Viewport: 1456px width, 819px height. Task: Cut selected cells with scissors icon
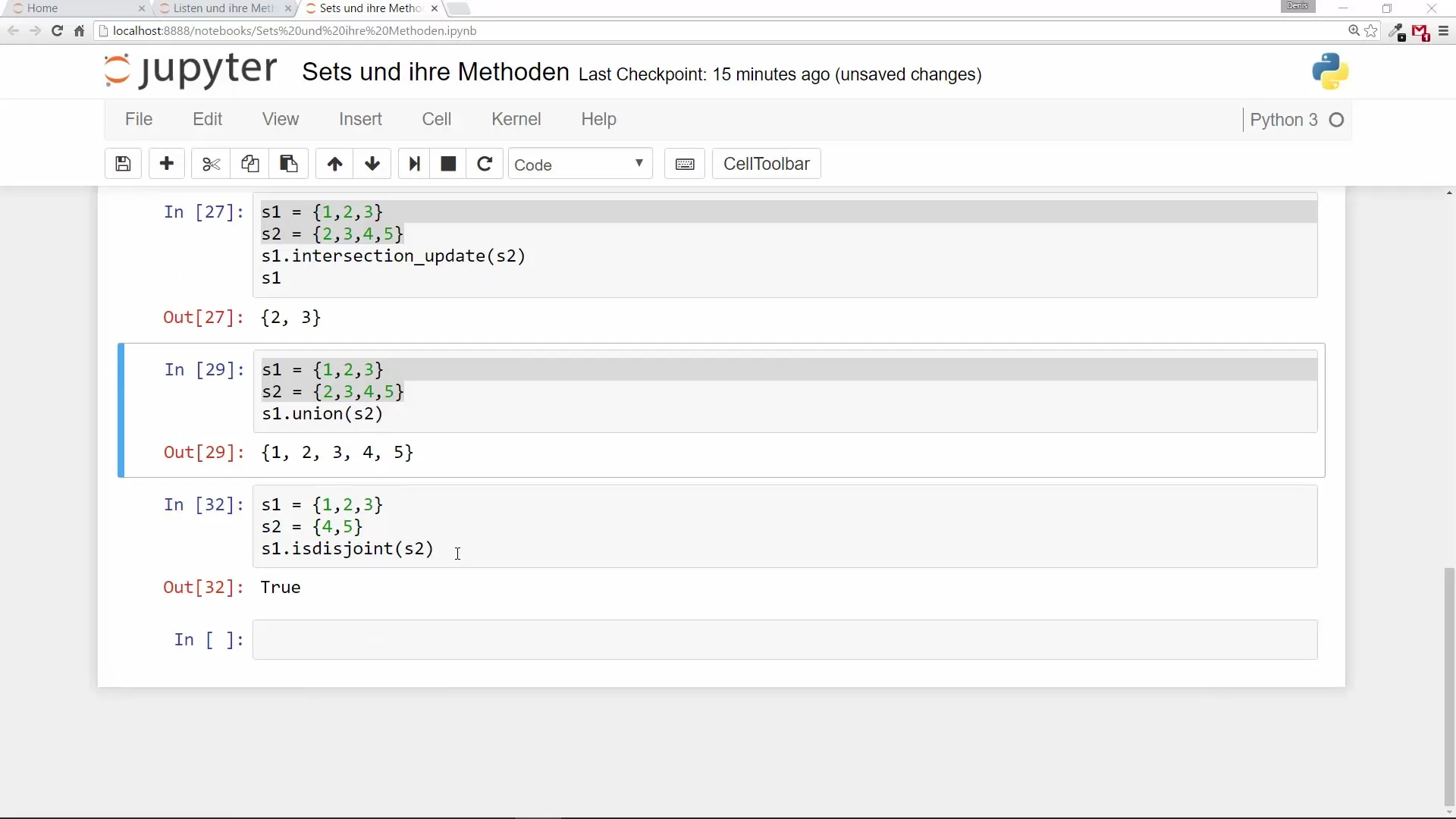[x=211, y=164]
